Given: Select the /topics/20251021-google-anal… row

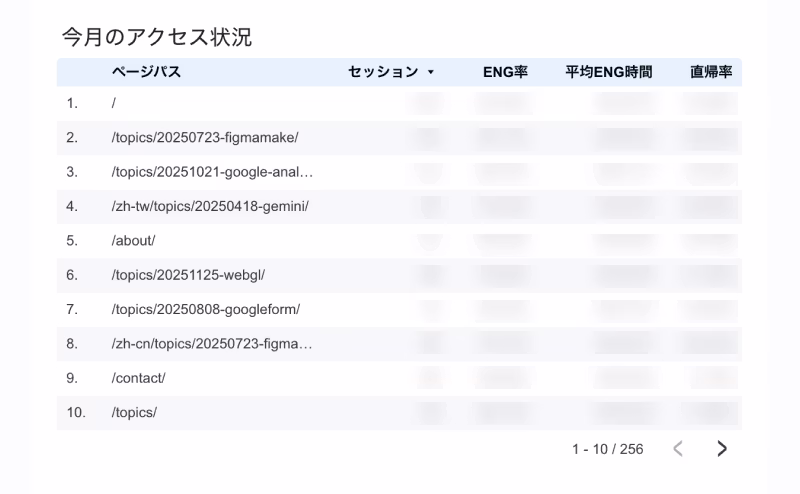Looking at the screenshot, I should [x=212, y=172].
